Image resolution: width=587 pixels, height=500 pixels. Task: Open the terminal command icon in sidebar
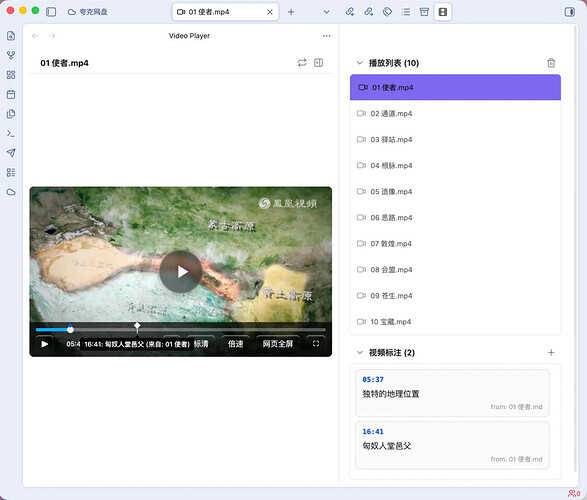pos(11,133)
